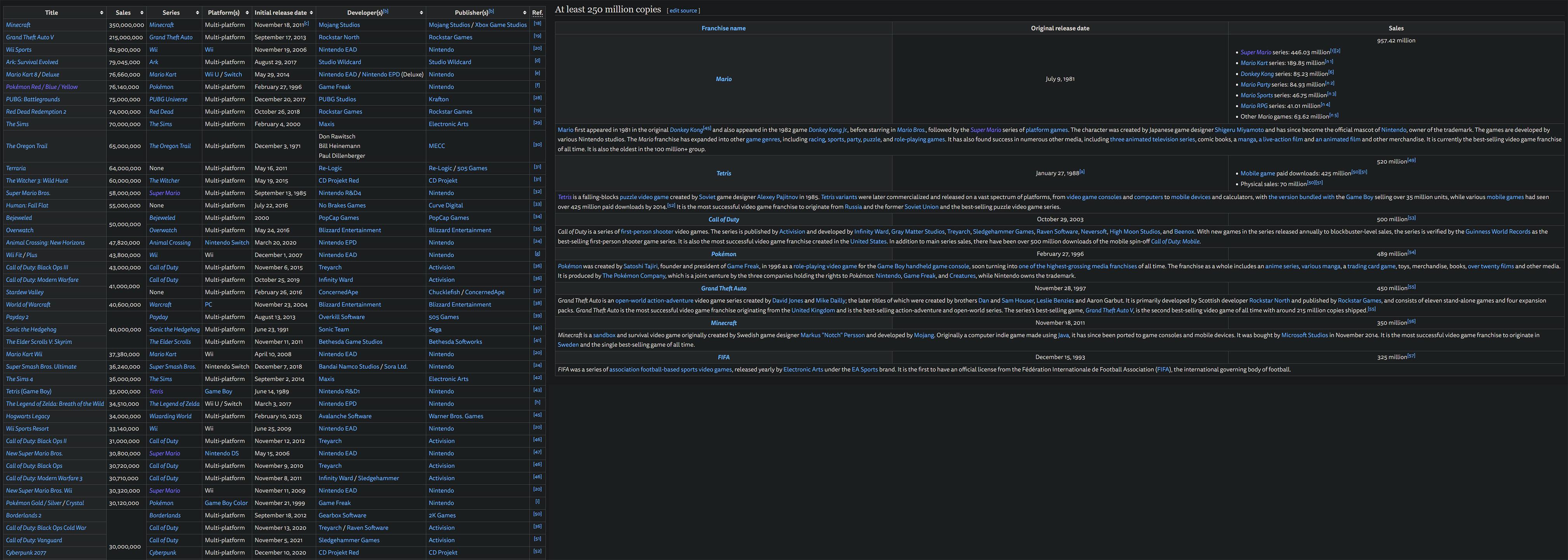
Task: Sort by Initial release date arrows
Action: [x=311, y=13]
